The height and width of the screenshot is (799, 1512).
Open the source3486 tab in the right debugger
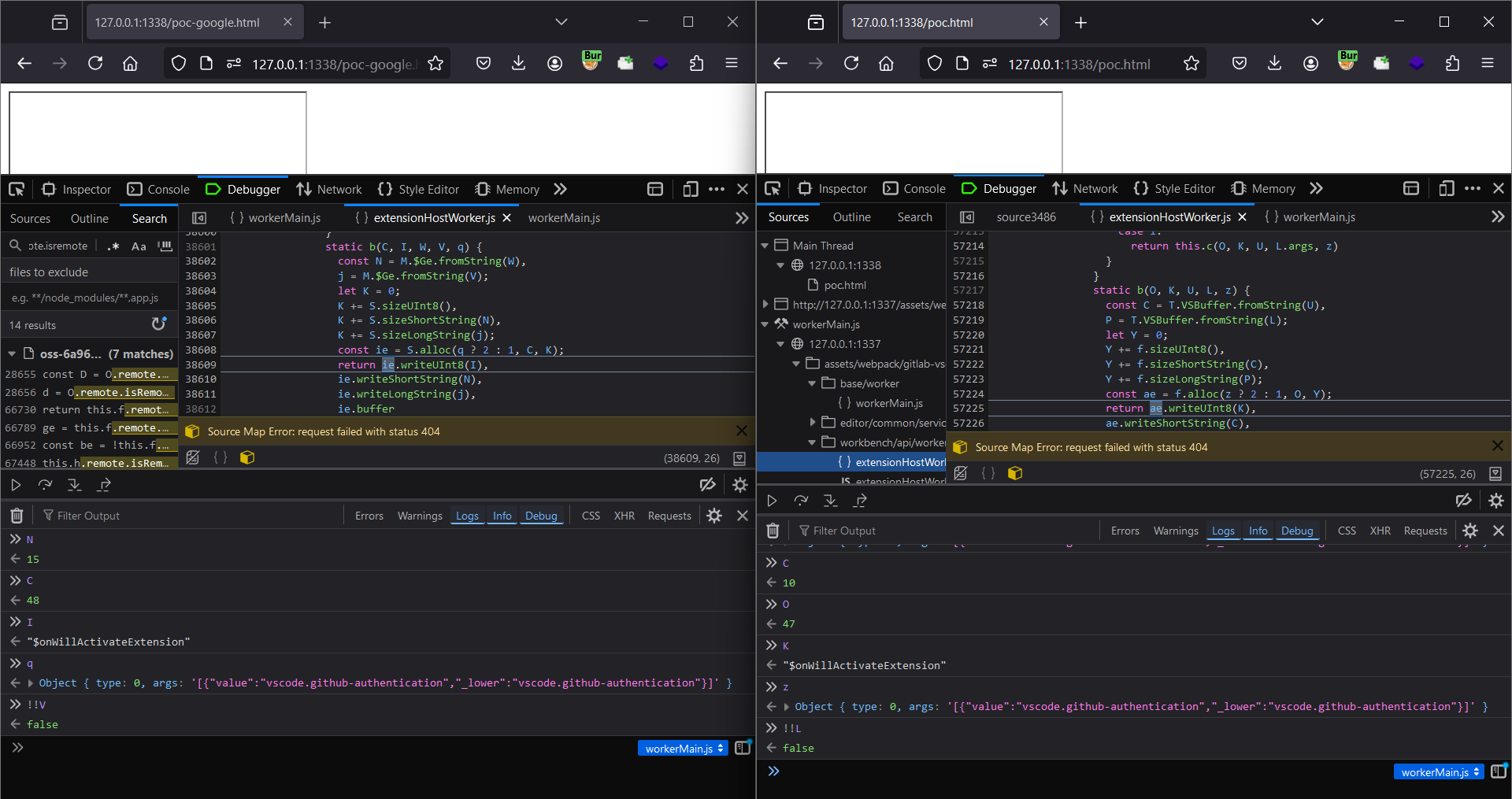click(1026, 217)
